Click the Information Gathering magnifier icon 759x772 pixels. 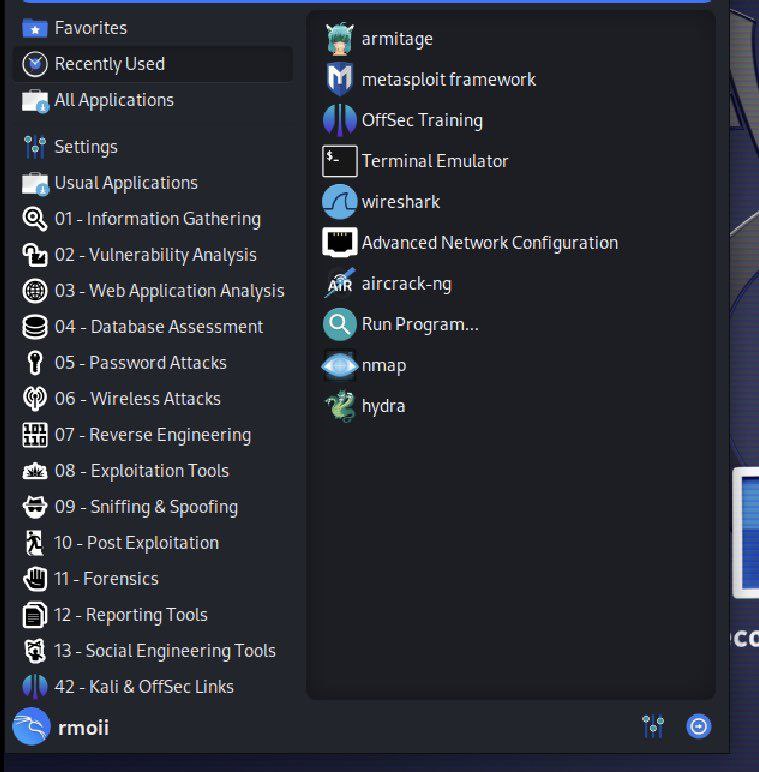[x=35, y=219]
